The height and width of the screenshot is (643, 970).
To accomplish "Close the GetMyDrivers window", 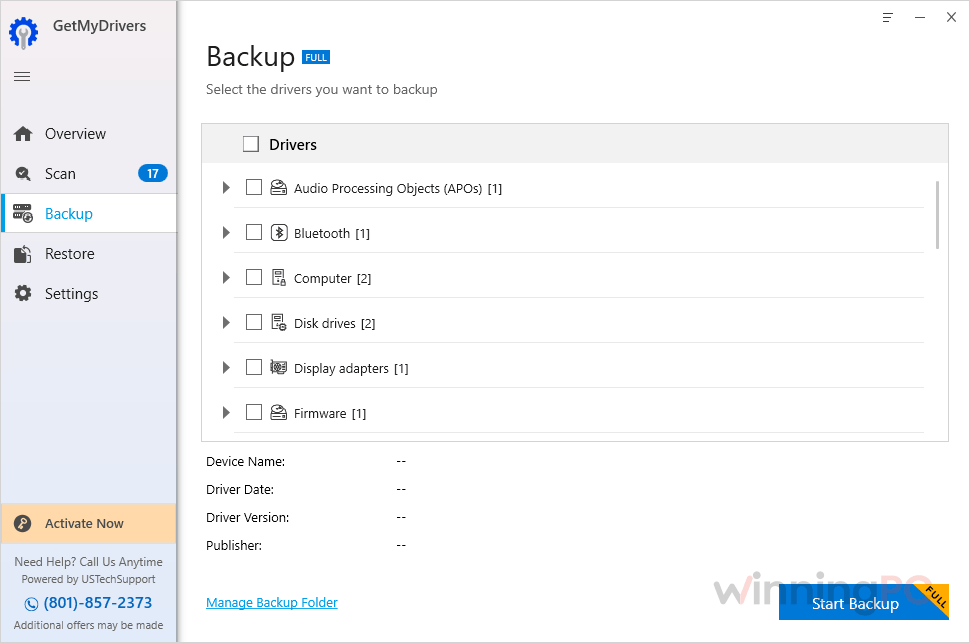I will pyautogui.click(x=951, y=17).
